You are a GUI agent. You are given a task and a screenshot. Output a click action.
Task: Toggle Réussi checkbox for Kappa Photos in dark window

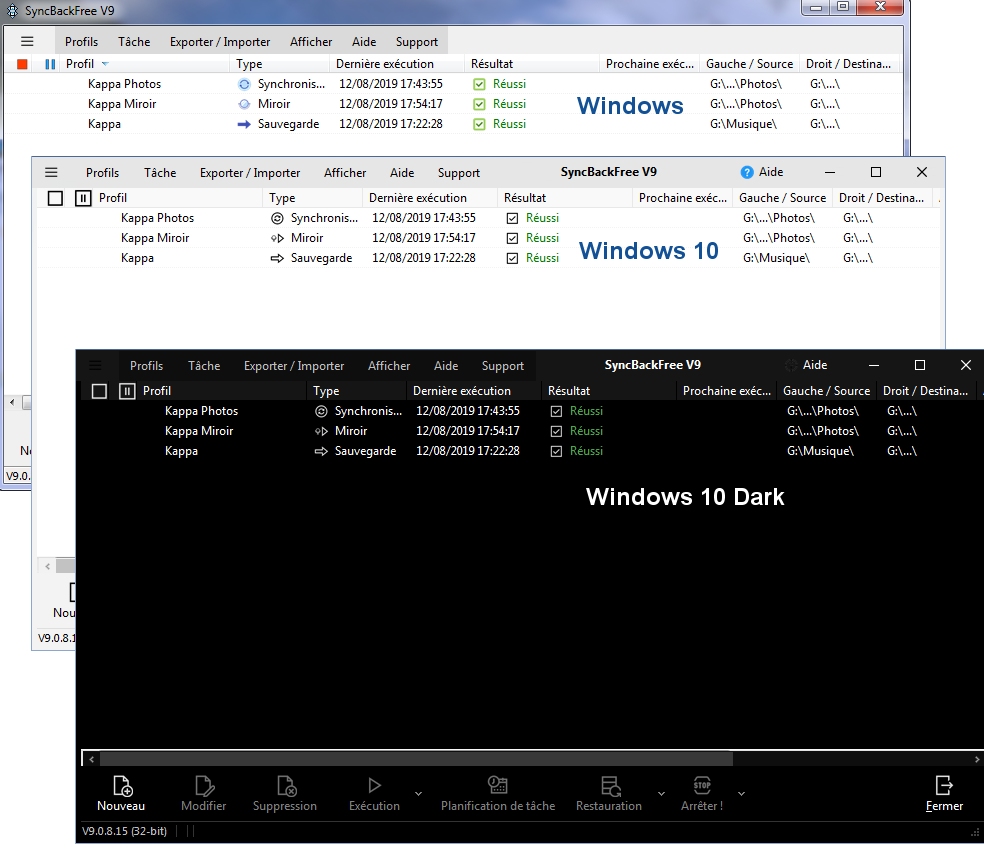(x=556, y=411)
